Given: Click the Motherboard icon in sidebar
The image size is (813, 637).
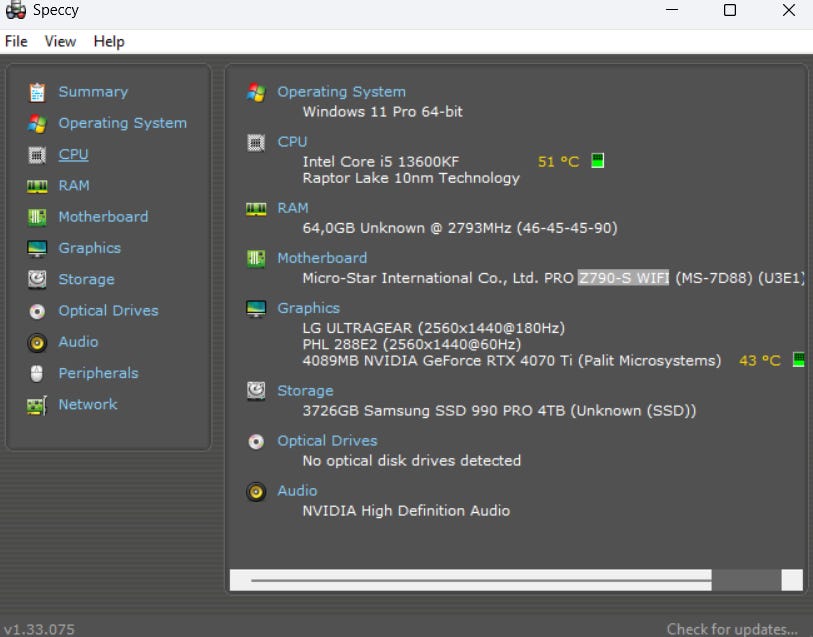Looking at the screenshot, I should [37, 217].
